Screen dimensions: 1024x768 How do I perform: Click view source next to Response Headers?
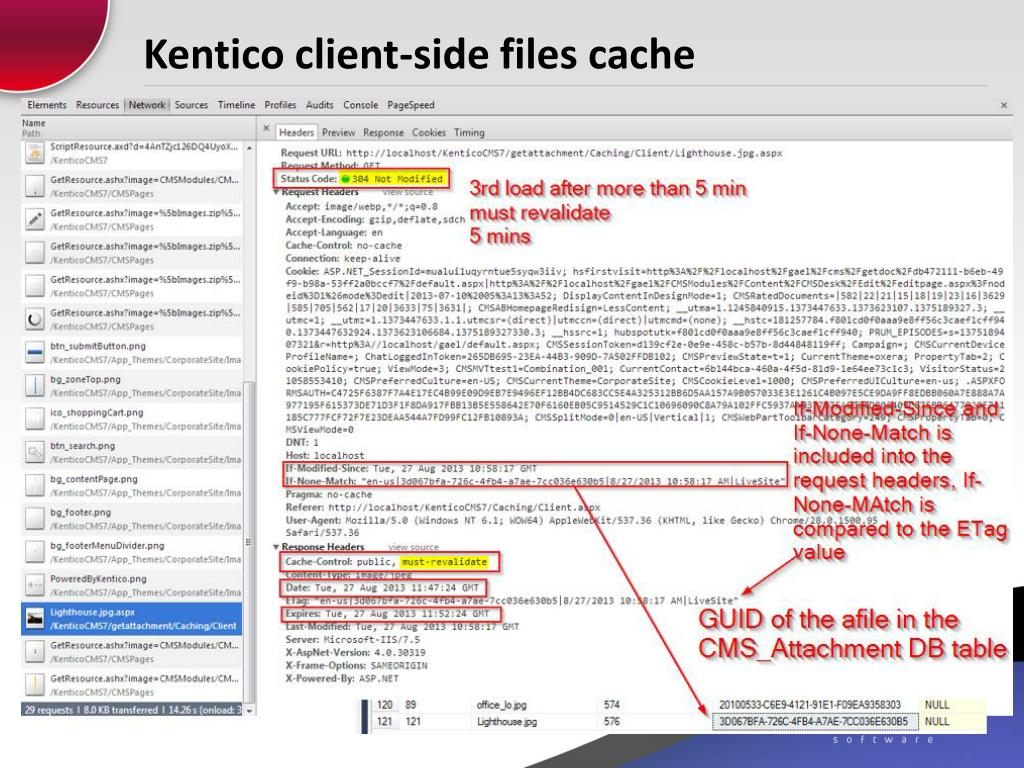point(413,547)
